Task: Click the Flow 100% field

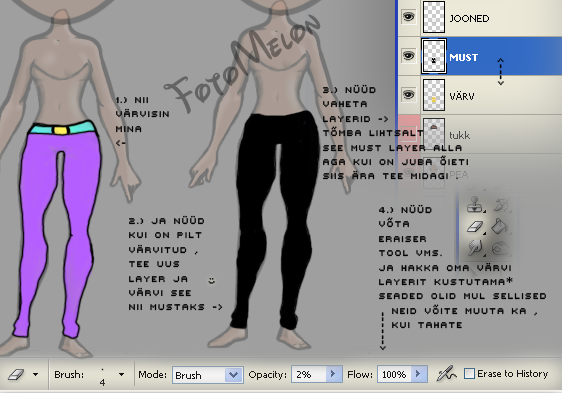Action: pyautogui.click(x=395, y=374)
